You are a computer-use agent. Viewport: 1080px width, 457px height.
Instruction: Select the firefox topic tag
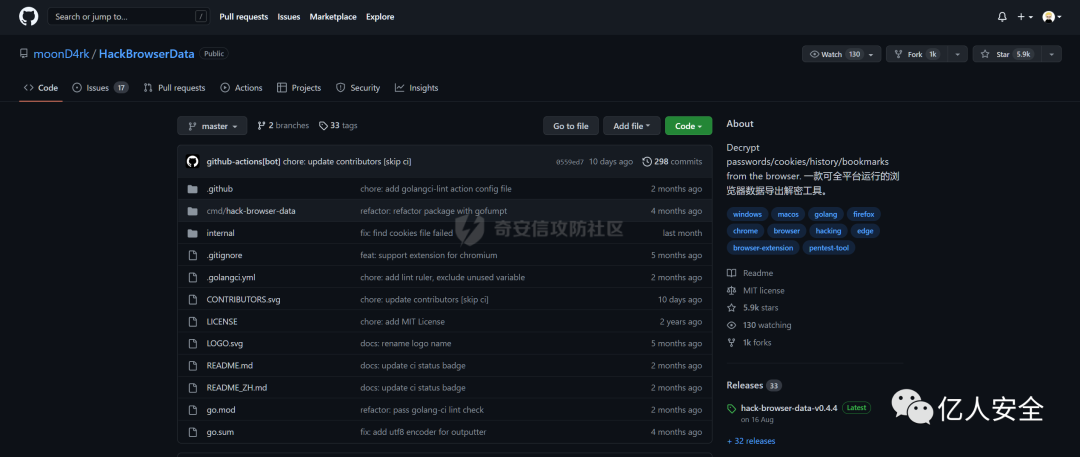tap(864, 214)
